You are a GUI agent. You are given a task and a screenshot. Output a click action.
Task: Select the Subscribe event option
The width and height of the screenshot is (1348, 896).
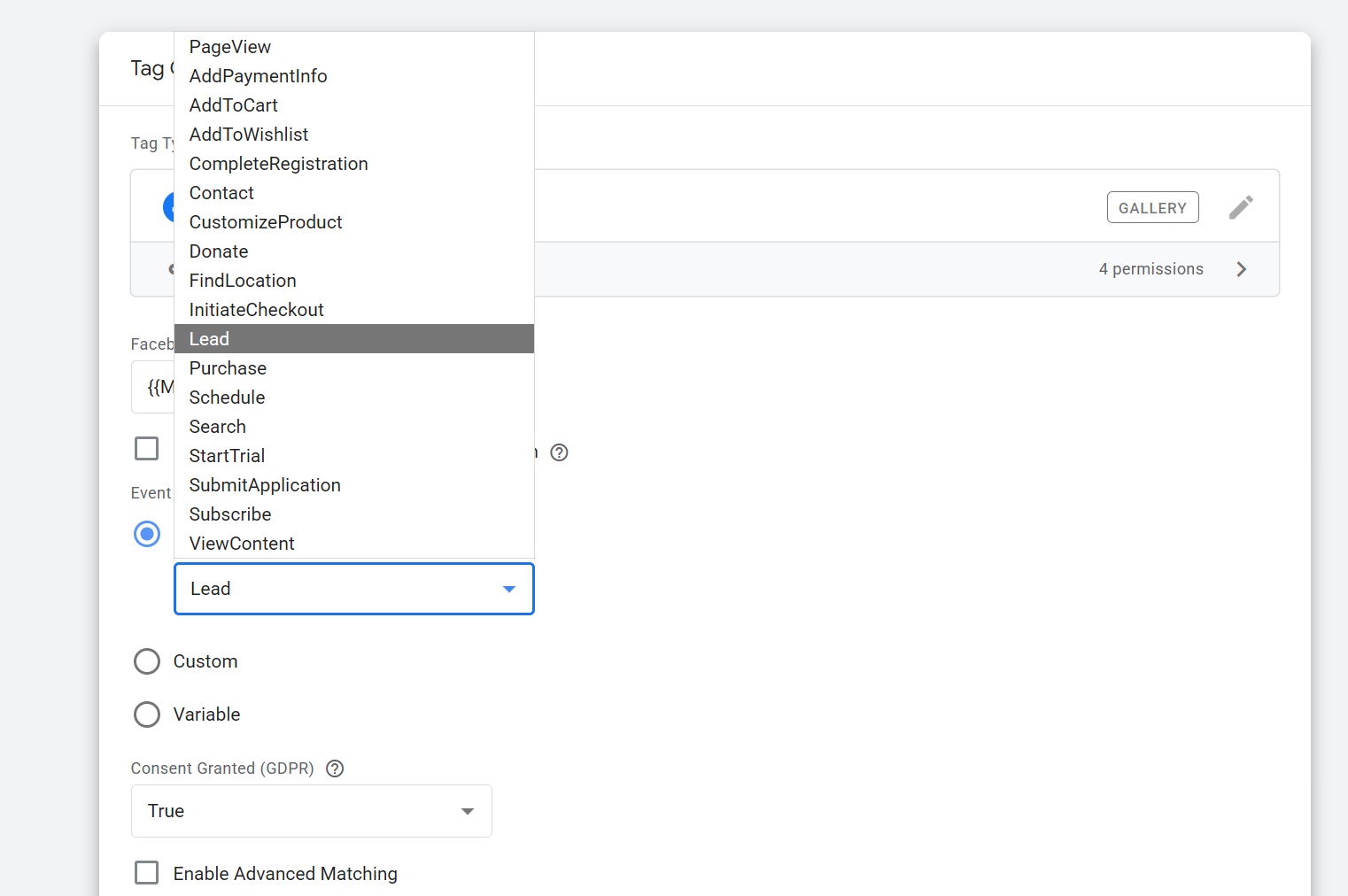point(229,514)
